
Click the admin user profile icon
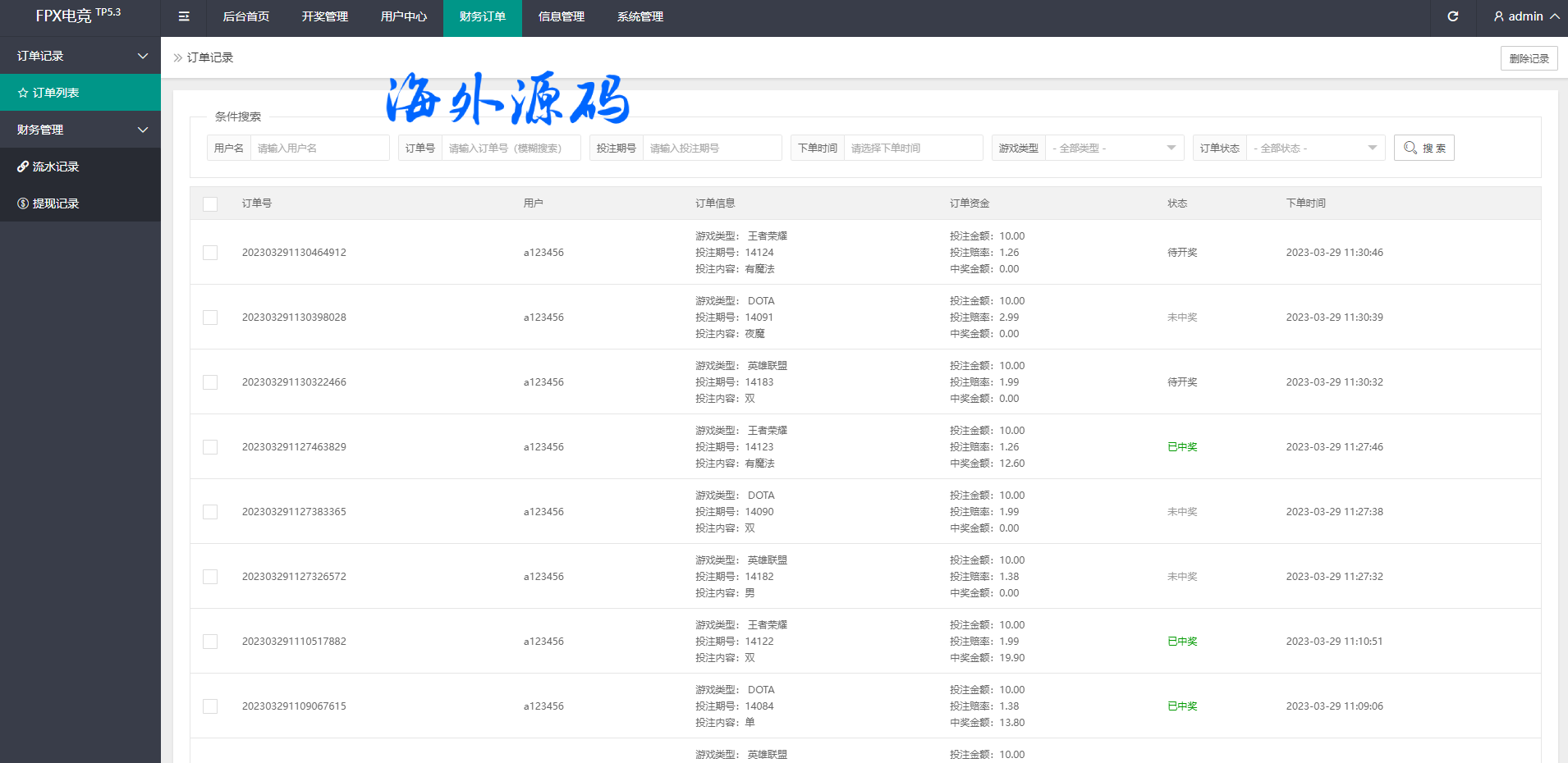(1498, 16)
